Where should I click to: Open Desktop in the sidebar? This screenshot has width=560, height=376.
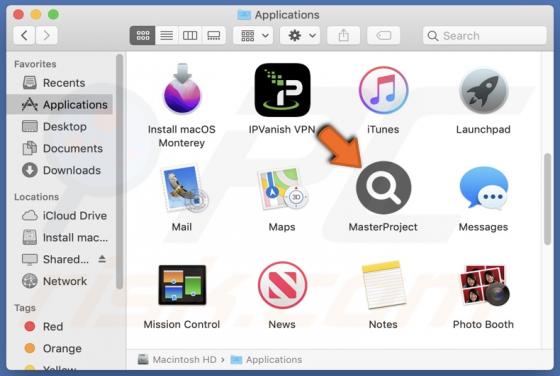click(60, 126)
